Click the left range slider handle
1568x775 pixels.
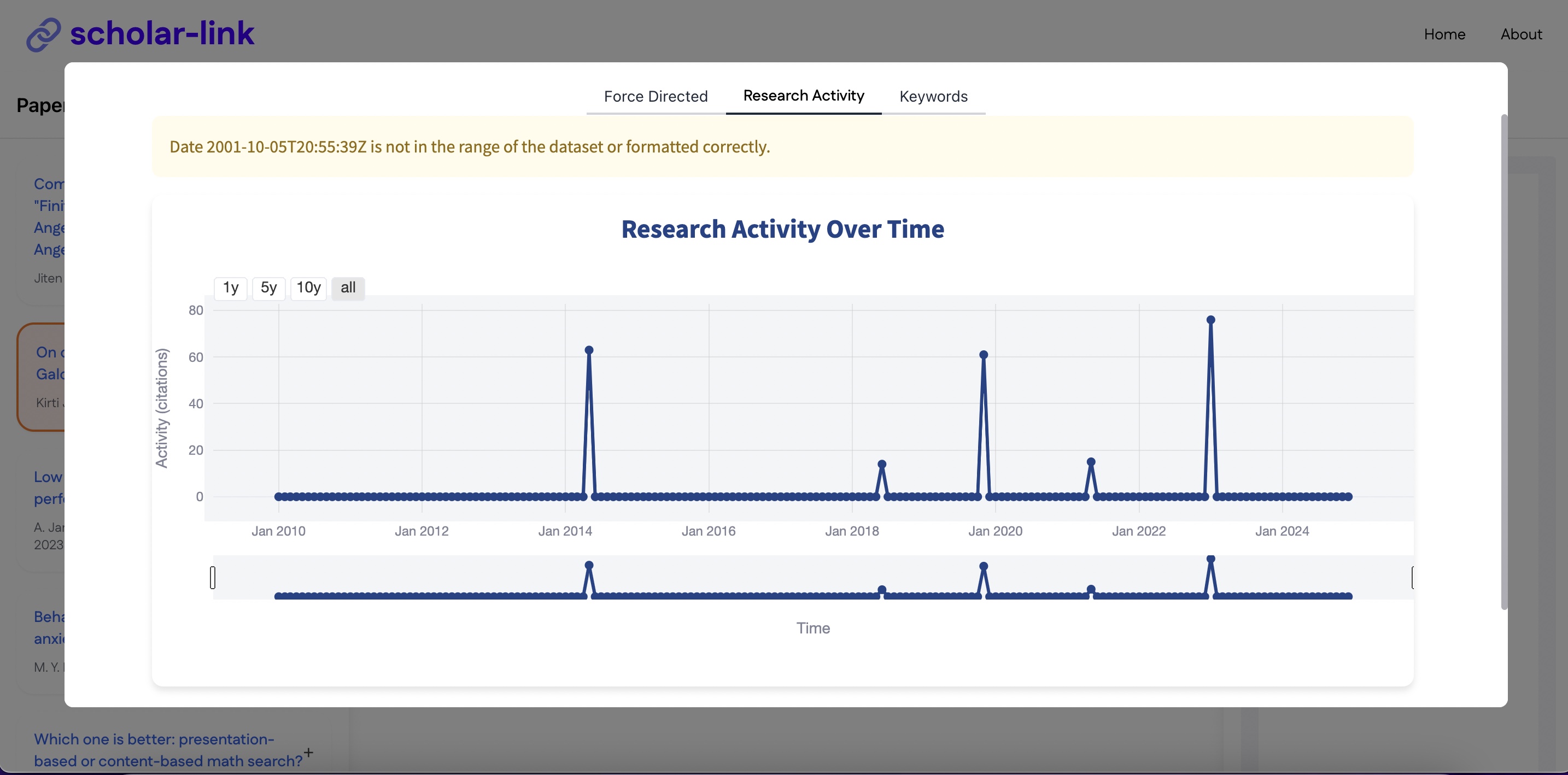click(213, 577)
